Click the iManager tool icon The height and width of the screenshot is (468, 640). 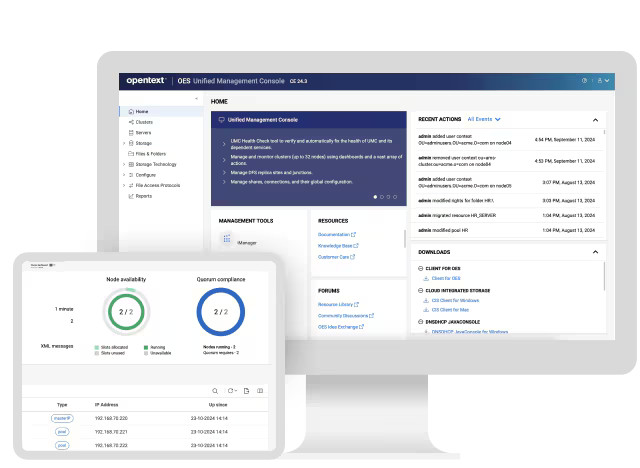coord(227,240)
